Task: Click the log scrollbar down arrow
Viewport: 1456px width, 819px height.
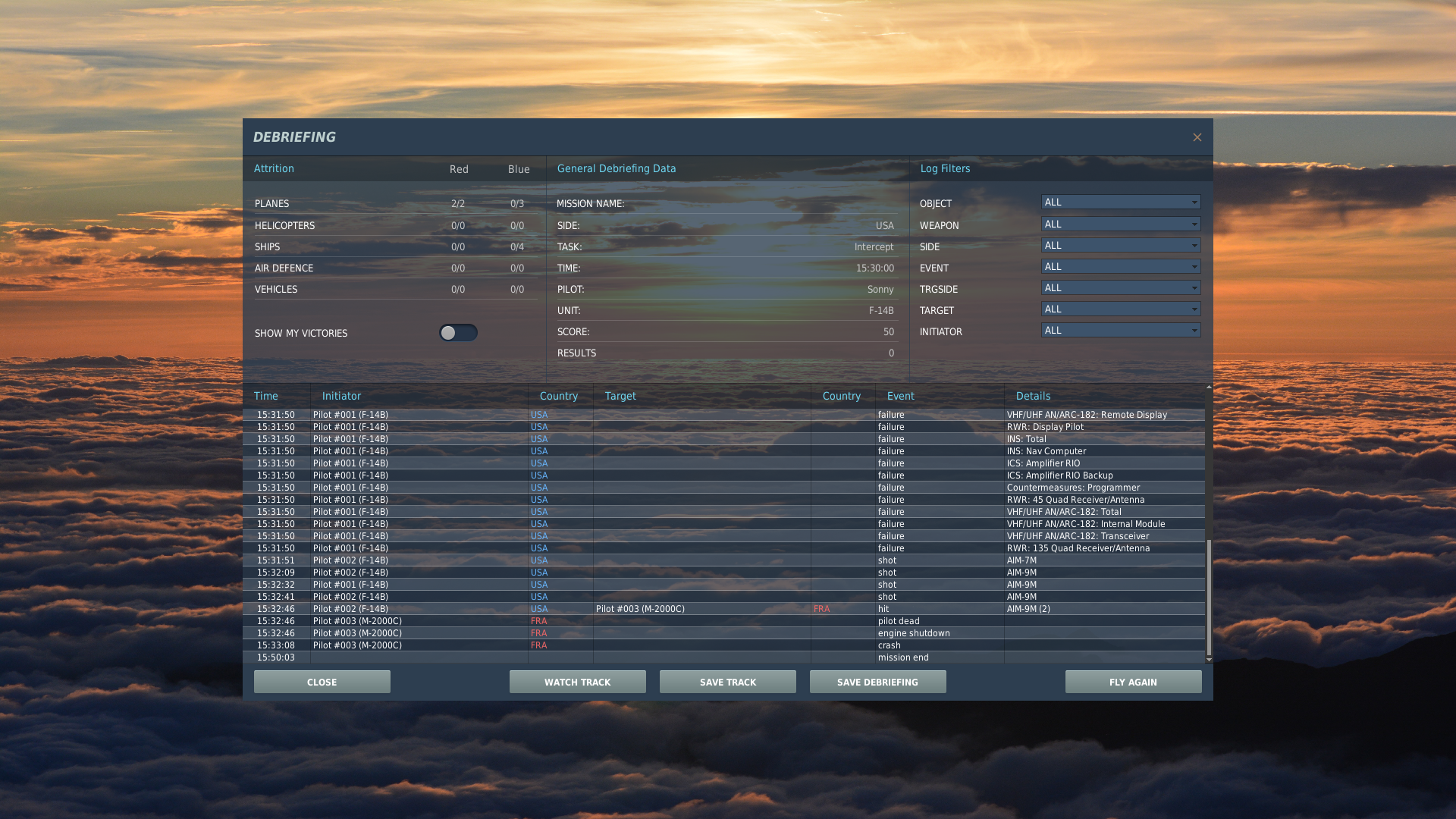Action: [x=1209, y=660]
